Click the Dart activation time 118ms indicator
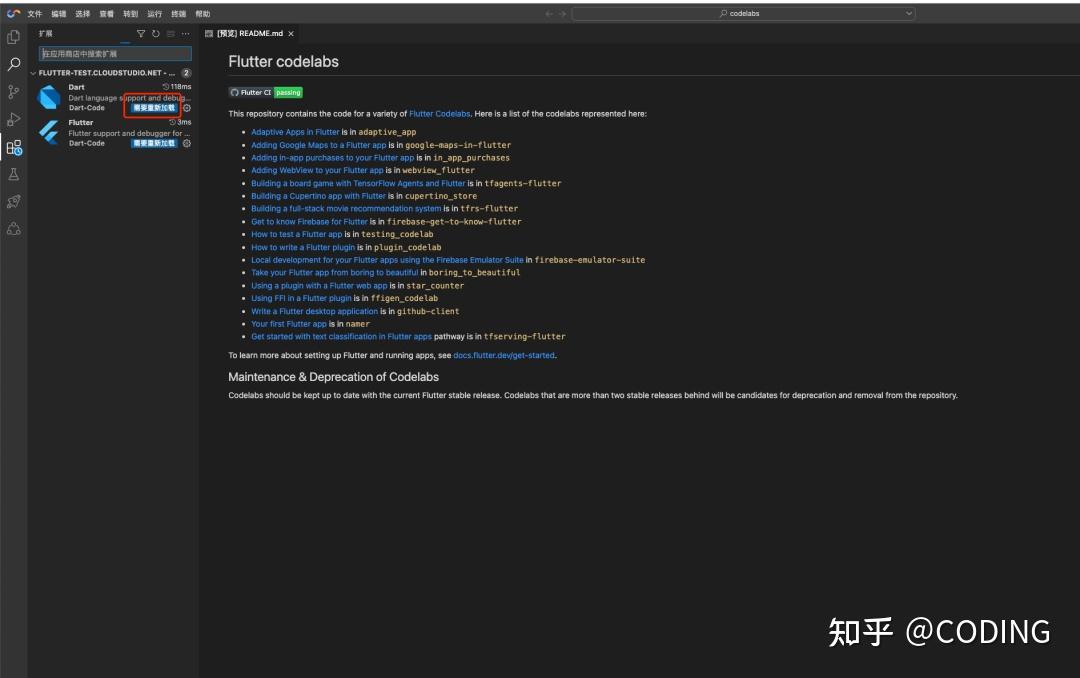The width and height of the screenshot is (1080, 678). point(177,87)
